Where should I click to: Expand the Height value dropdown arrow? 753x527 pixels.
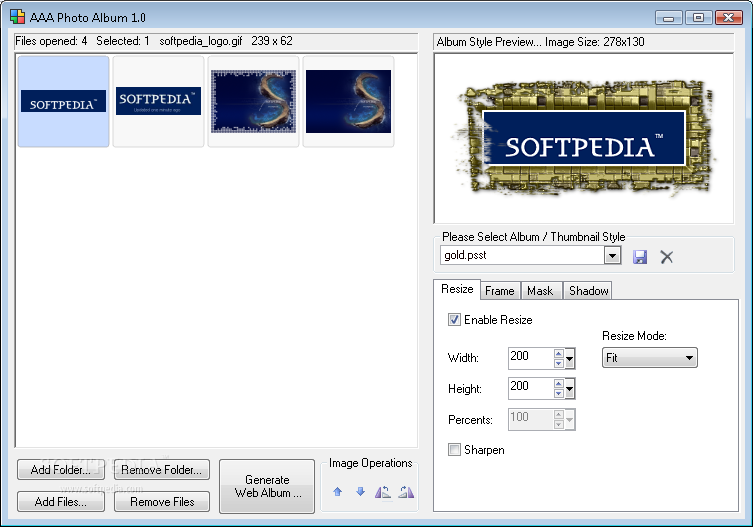coord(570,389)
